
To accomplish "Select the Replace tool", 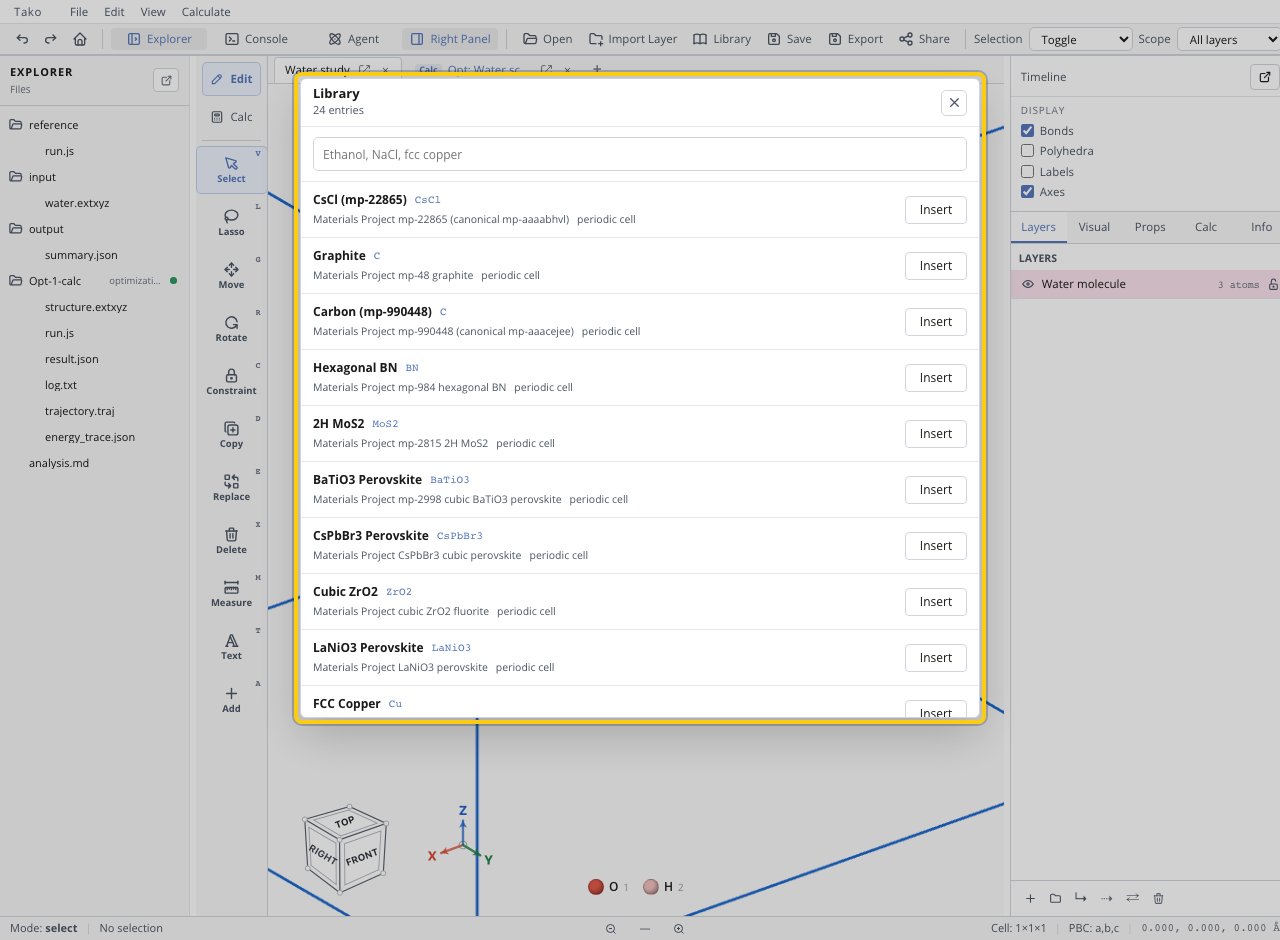I will (x=231, y=487).
